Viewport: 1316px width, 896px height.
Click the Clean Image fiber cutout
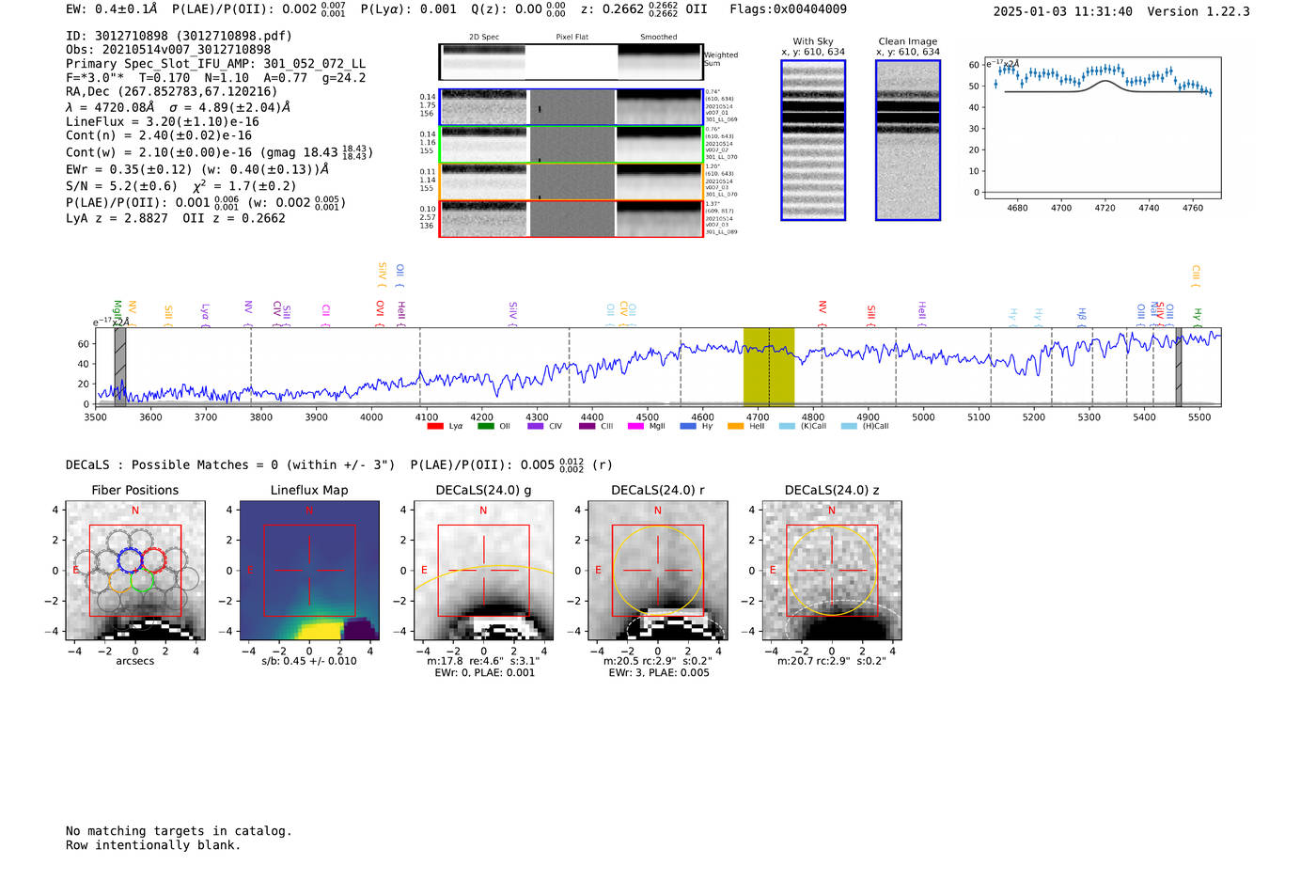(x=908, y=140)
